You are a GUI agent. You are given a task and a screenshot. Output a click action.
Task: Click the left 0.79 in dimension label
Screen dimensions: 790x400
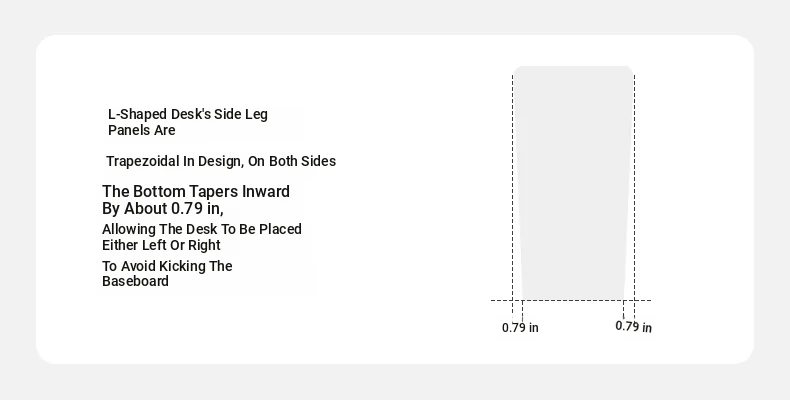(x=520, y=328)
